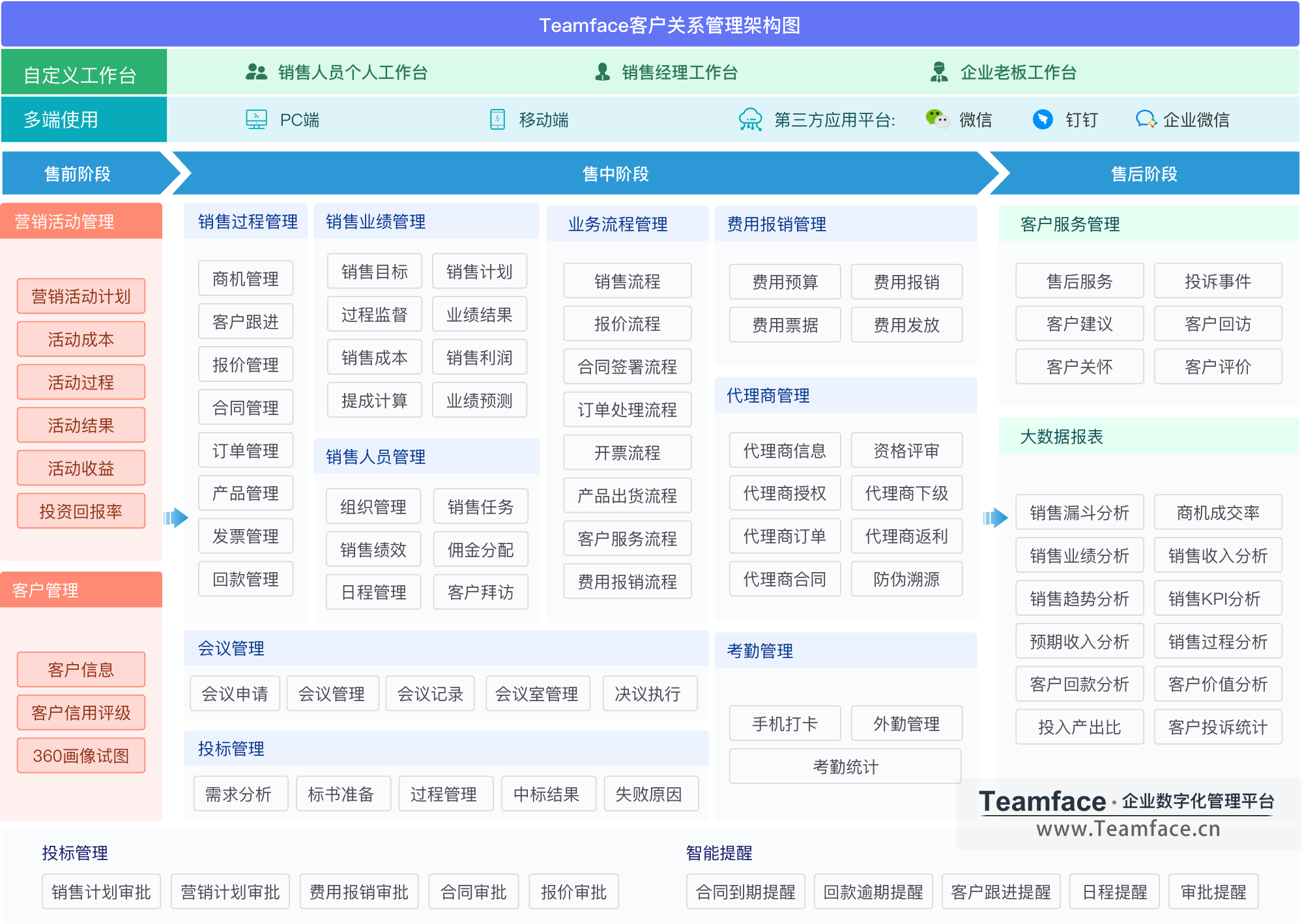This screenshot has width=1302, height=924.
Task: Click 销售利润 under sales performance
Action: tap(480, 358)
